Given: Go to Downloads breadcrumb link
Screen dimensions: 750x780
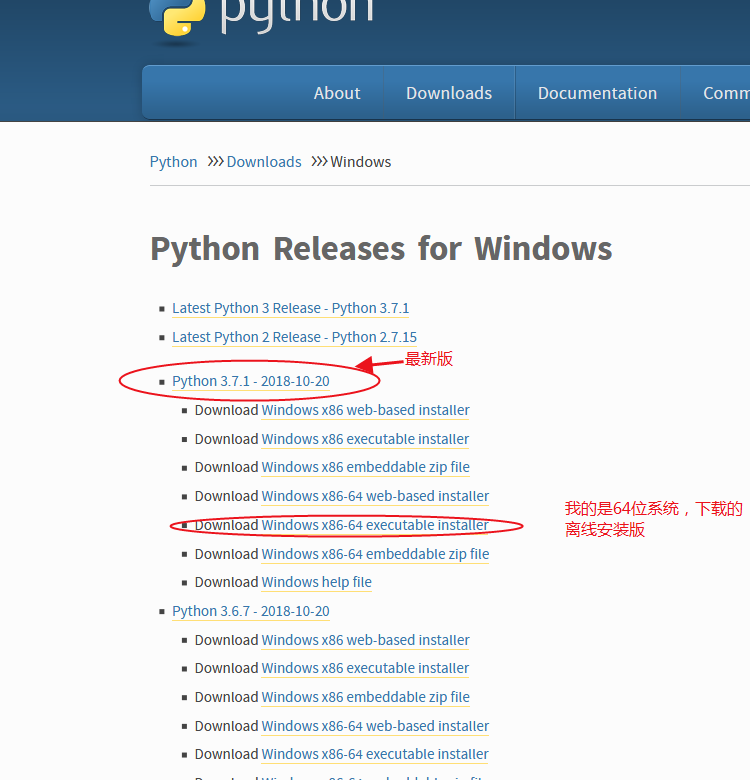Looking at the screenshot, I should pyautogui.click(x=264, y=162).
